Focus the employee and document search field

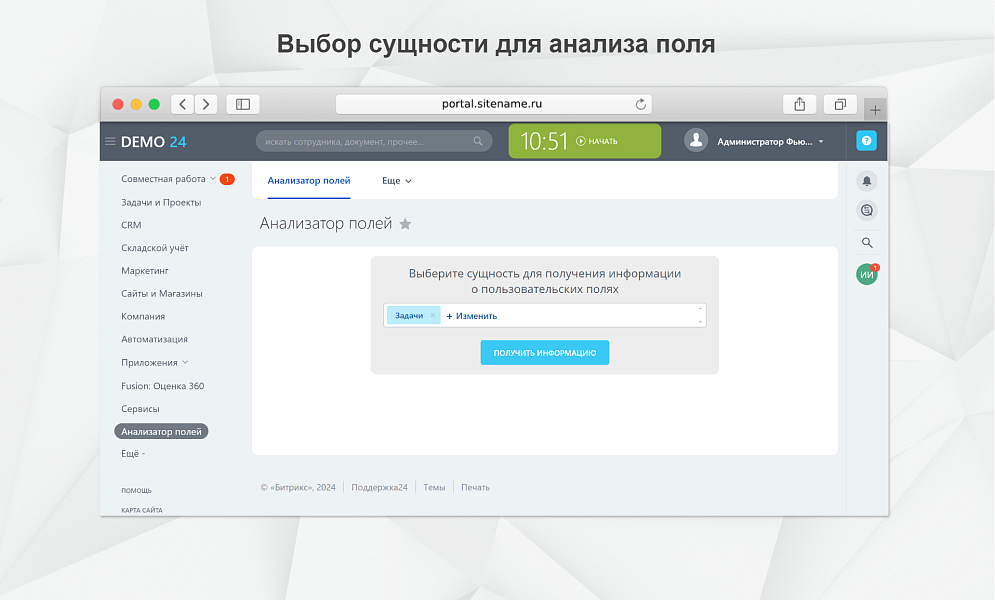tap(365, 142)
